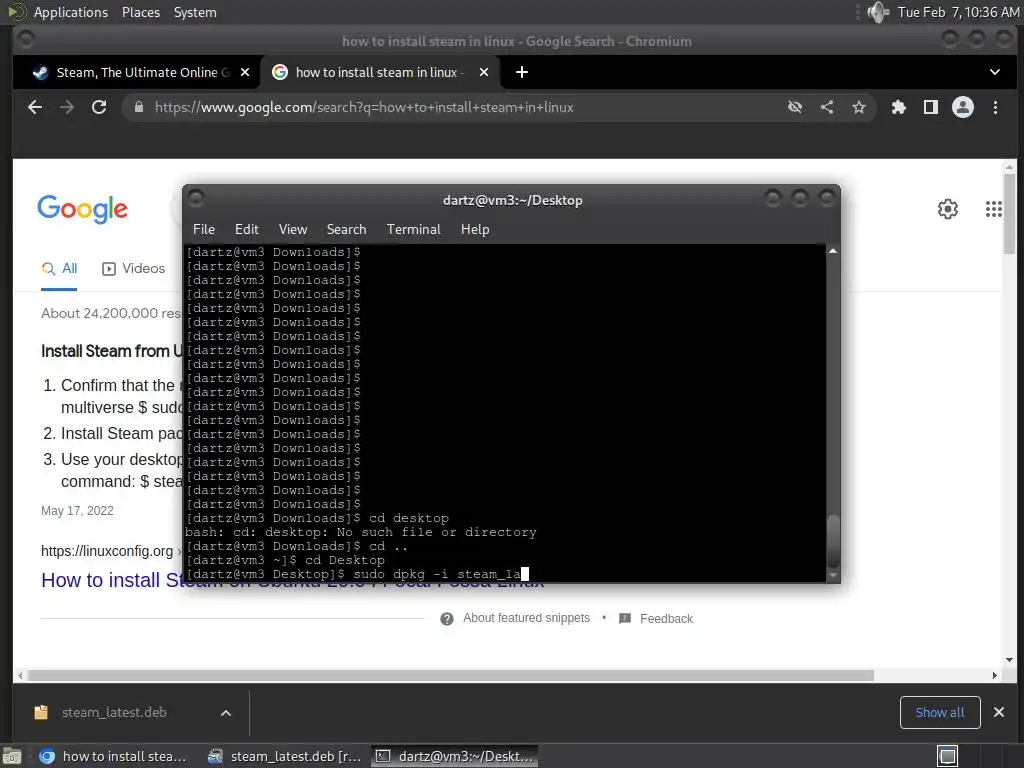The image size is (1024, 768).
Task: Open Chromium three-dot menu
Action: (x=995, y=107)
